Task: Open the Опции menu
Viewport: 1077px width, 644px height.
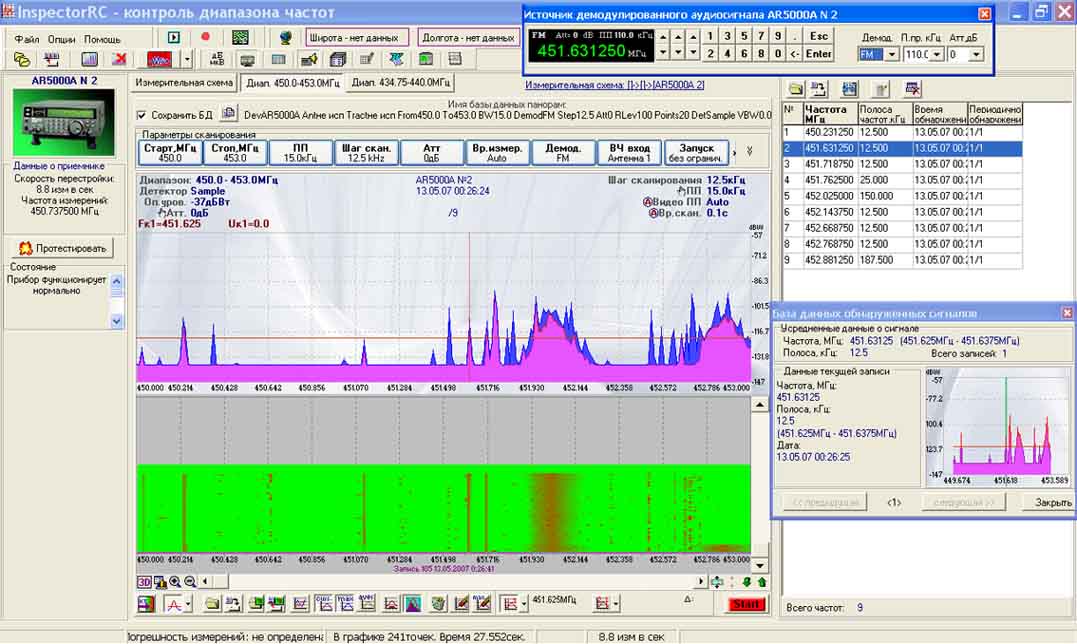Action: 61,39
